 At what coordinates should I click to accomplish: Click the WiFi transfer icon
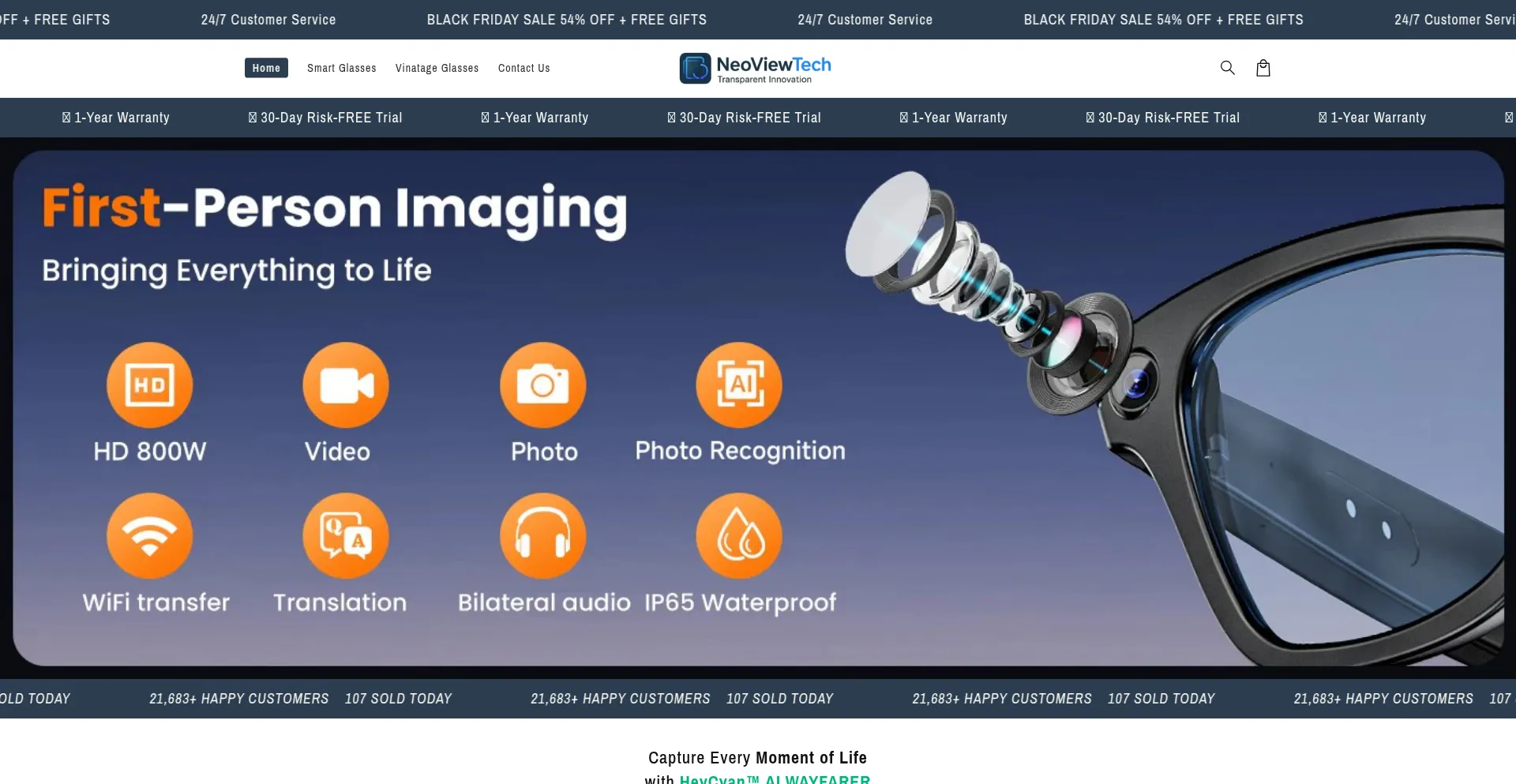pyautogui.click(x=149, y=536)
